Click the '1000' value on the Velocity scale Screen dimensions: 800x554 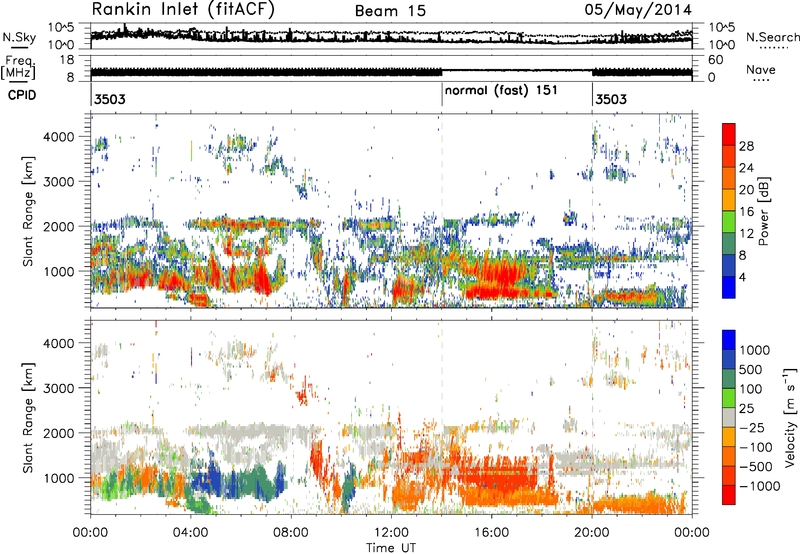(754, 349)
